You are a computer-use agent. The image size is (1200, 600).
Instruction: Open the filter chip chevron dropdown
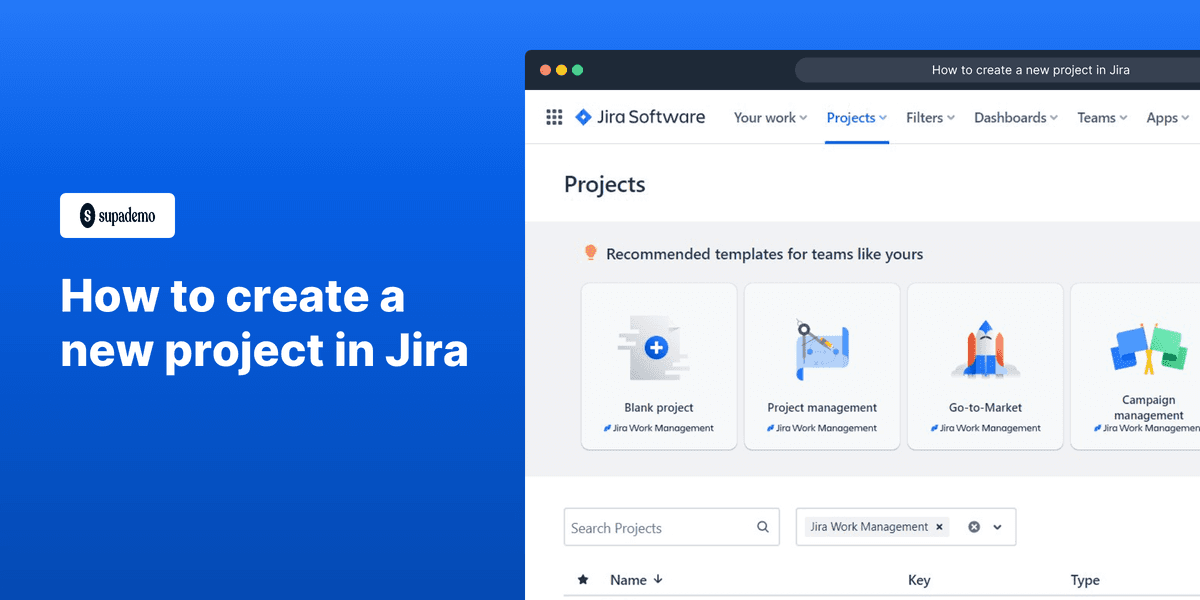coord(997,526)
